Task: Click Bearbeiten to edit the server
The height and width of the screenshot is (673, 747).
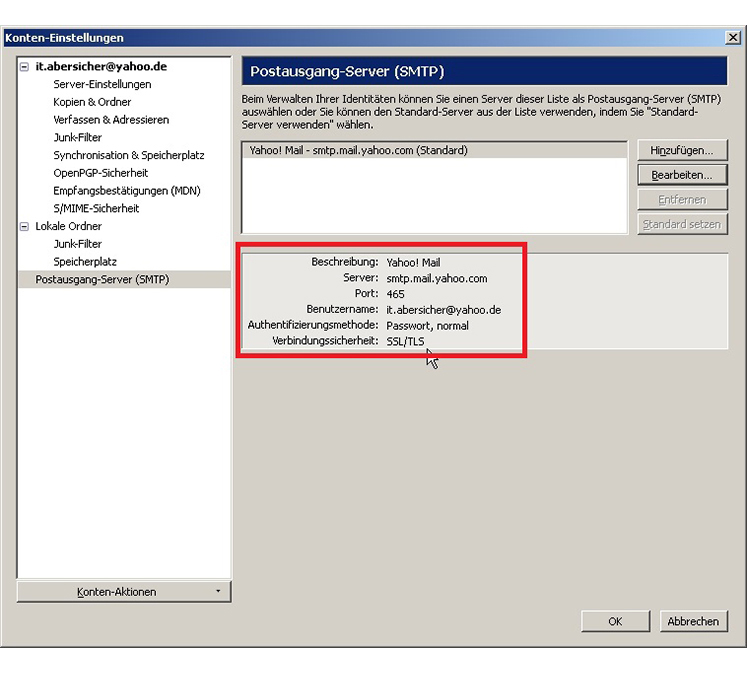Action: (x=682, y=175)
